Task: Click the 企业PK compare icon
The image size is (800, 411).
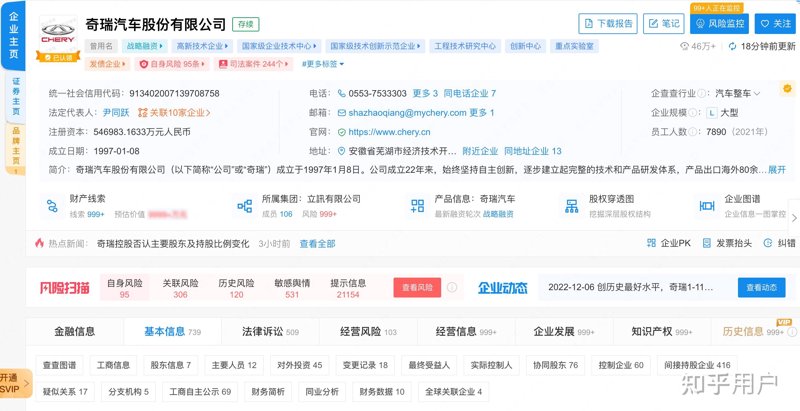Action: (x=651, y=243)
